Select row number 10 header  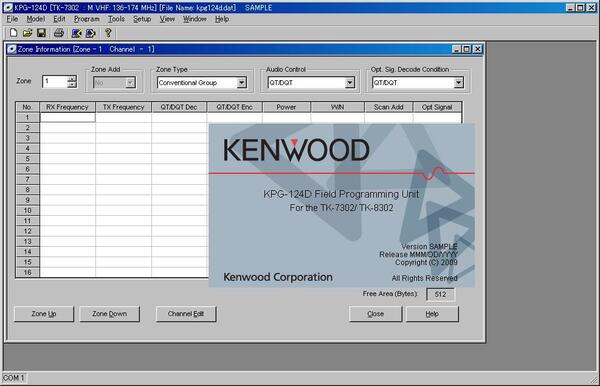coord(28,210)
